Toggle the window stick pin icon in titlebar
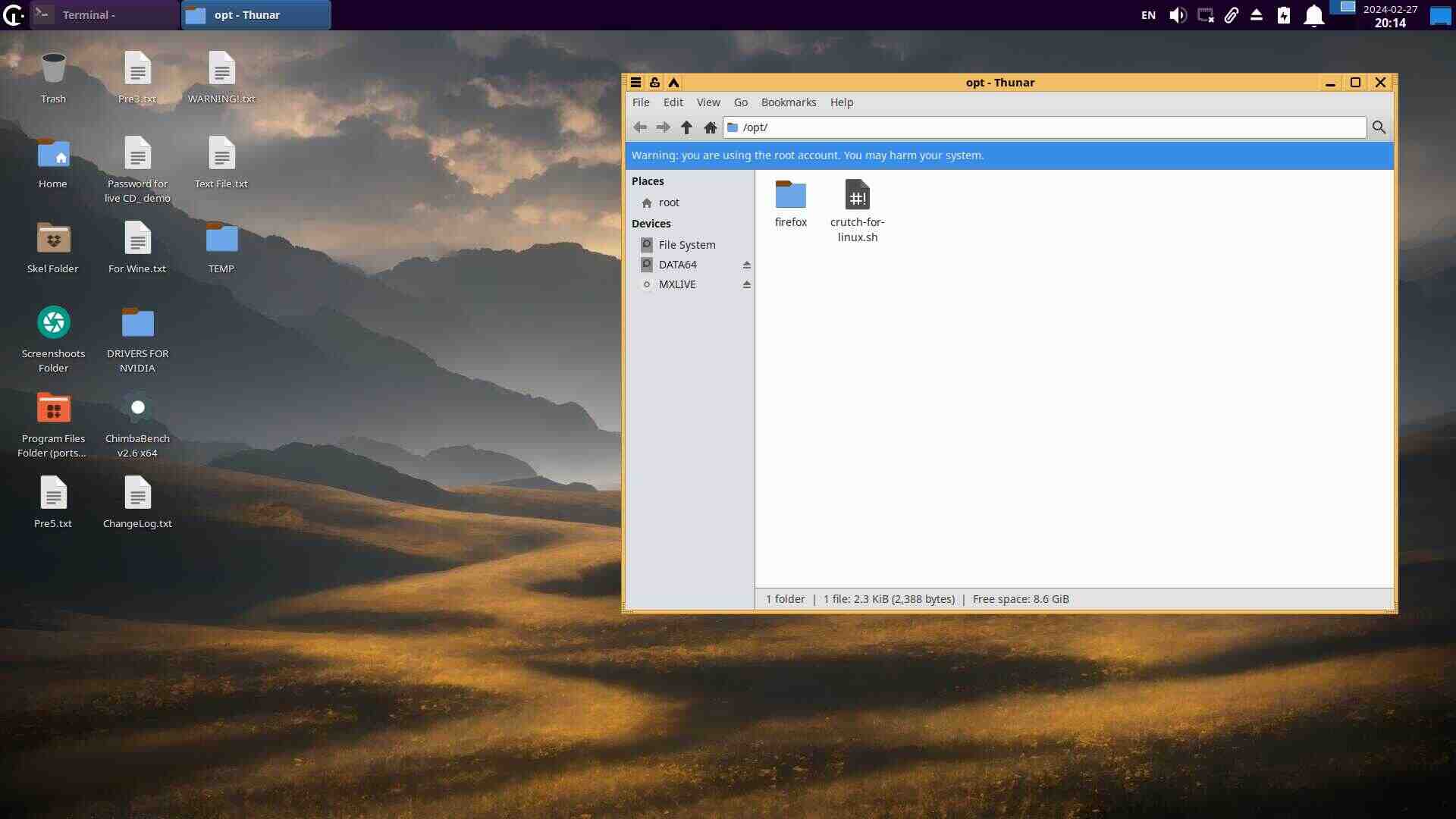Image resolution: width=1456 pixels, height=819 pixels. pyautogui.click(x=654, y=83)
